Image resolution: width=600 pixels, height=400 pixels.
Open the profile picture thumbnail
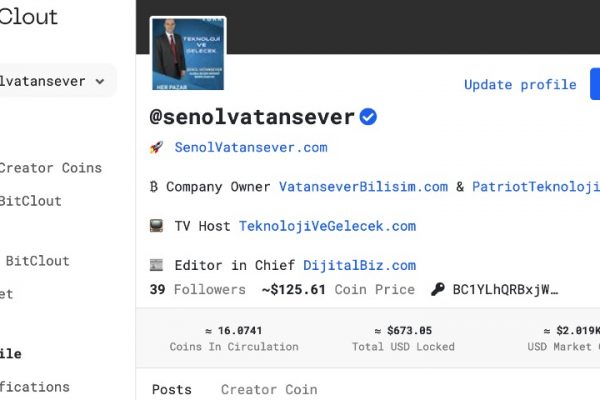(x=188, y=54)
